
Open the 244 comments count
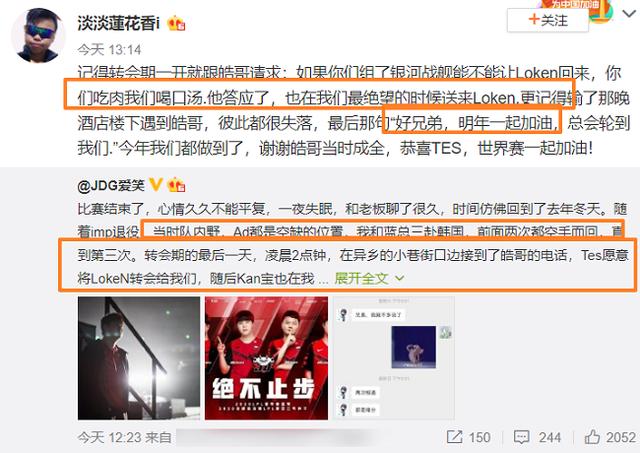pos(549,437)
